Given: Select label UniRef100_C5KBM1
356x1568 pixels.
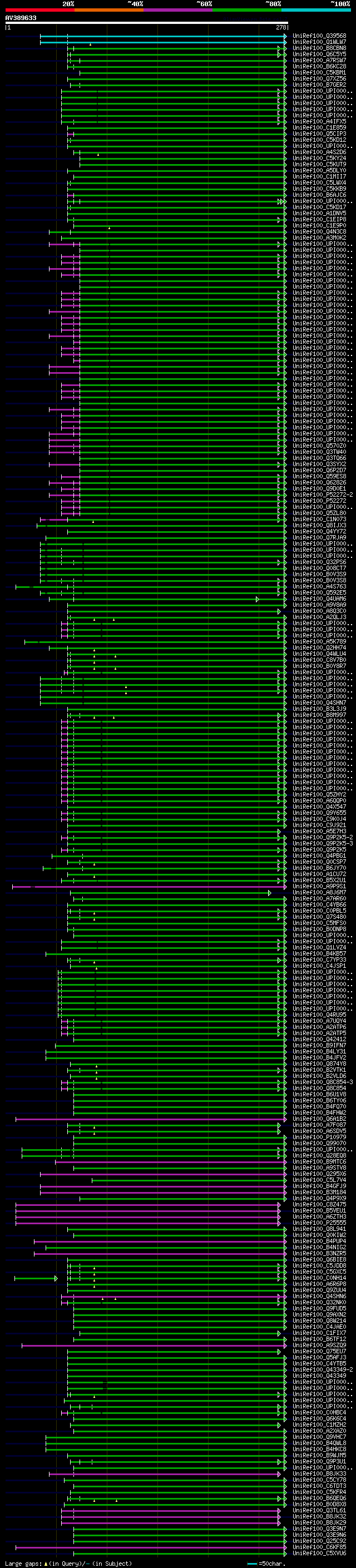Looking at the screenshot, I should click(x=319, y=72).
